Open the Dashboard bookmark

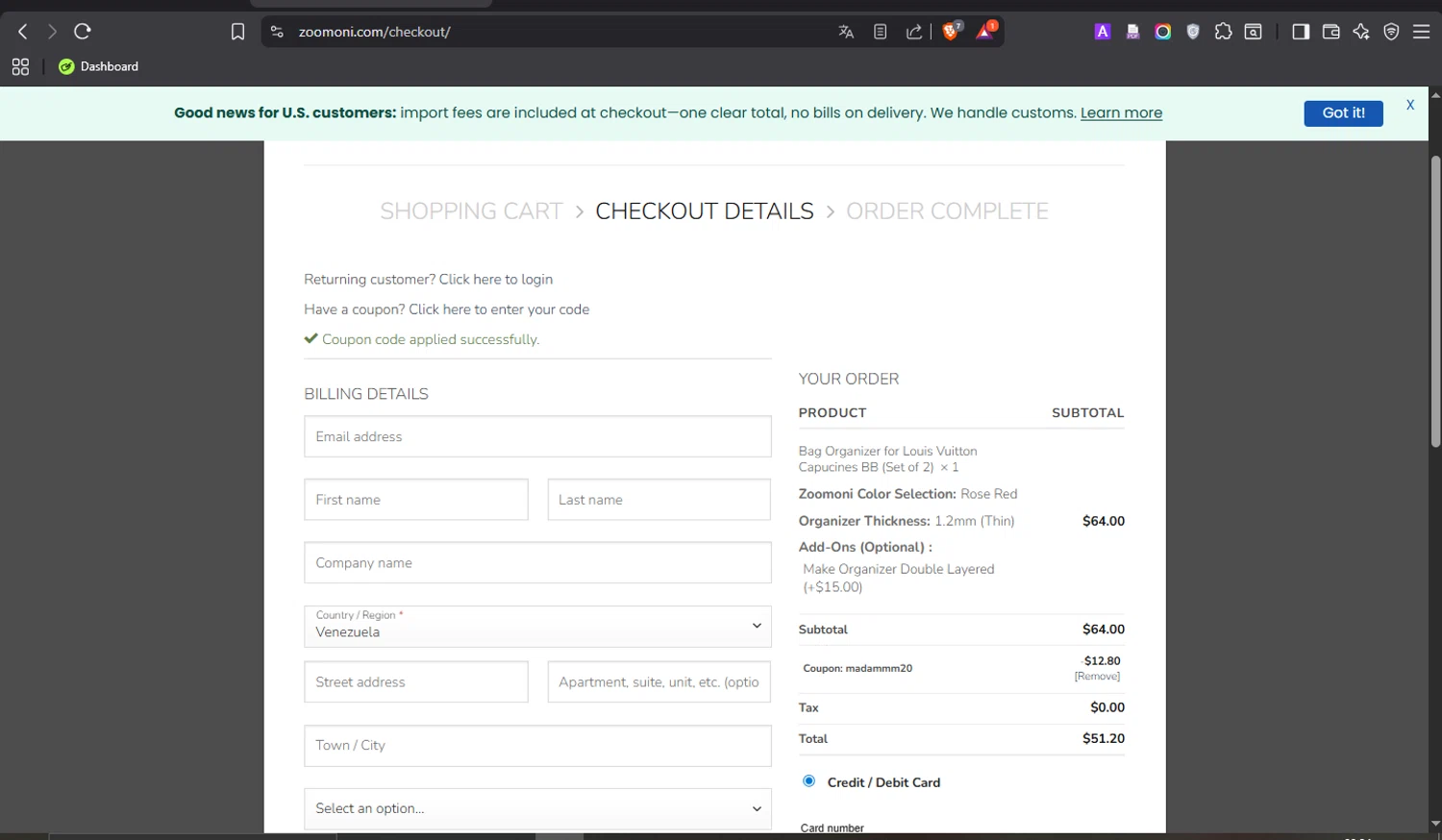tap(99, 66)
